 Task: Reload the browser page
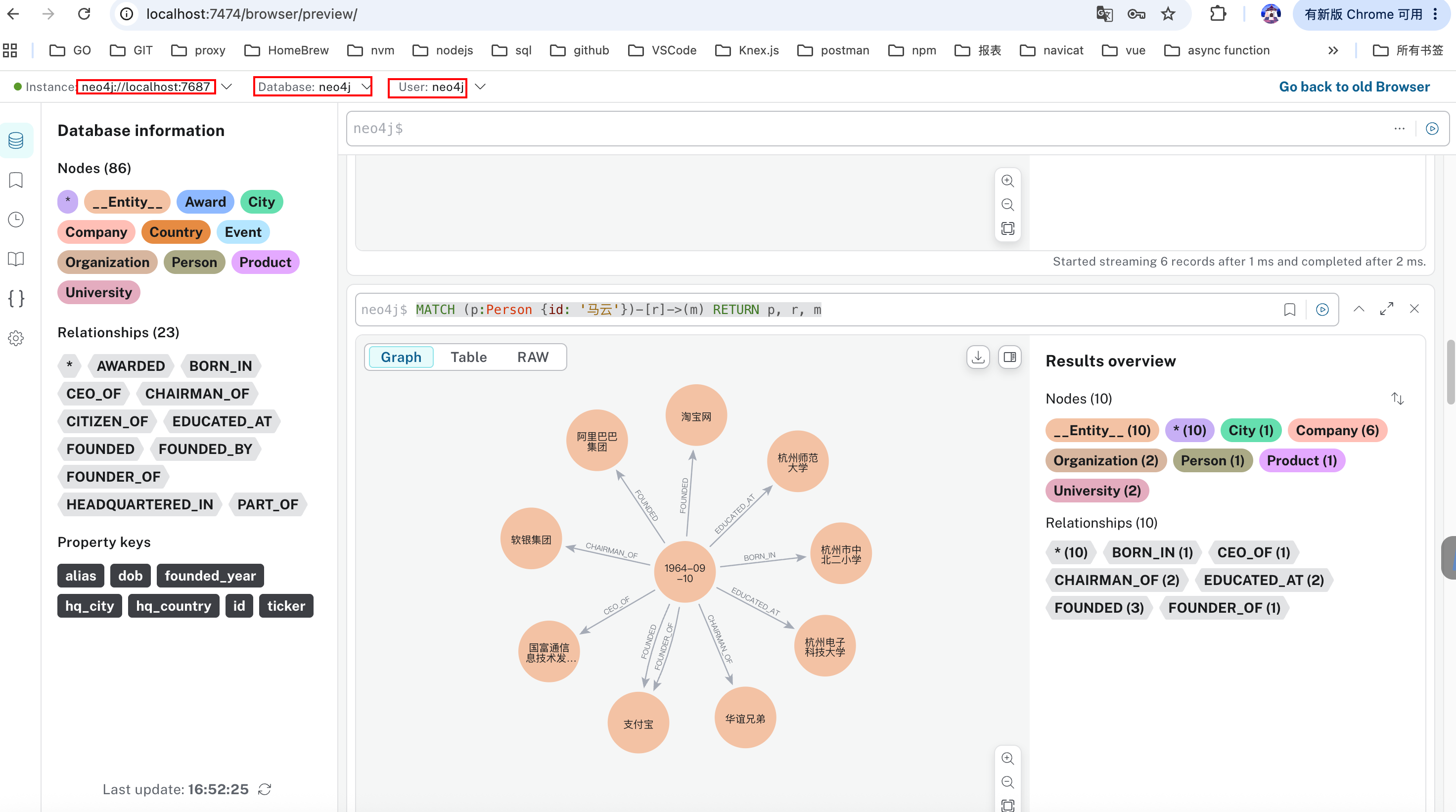point(84,14)
